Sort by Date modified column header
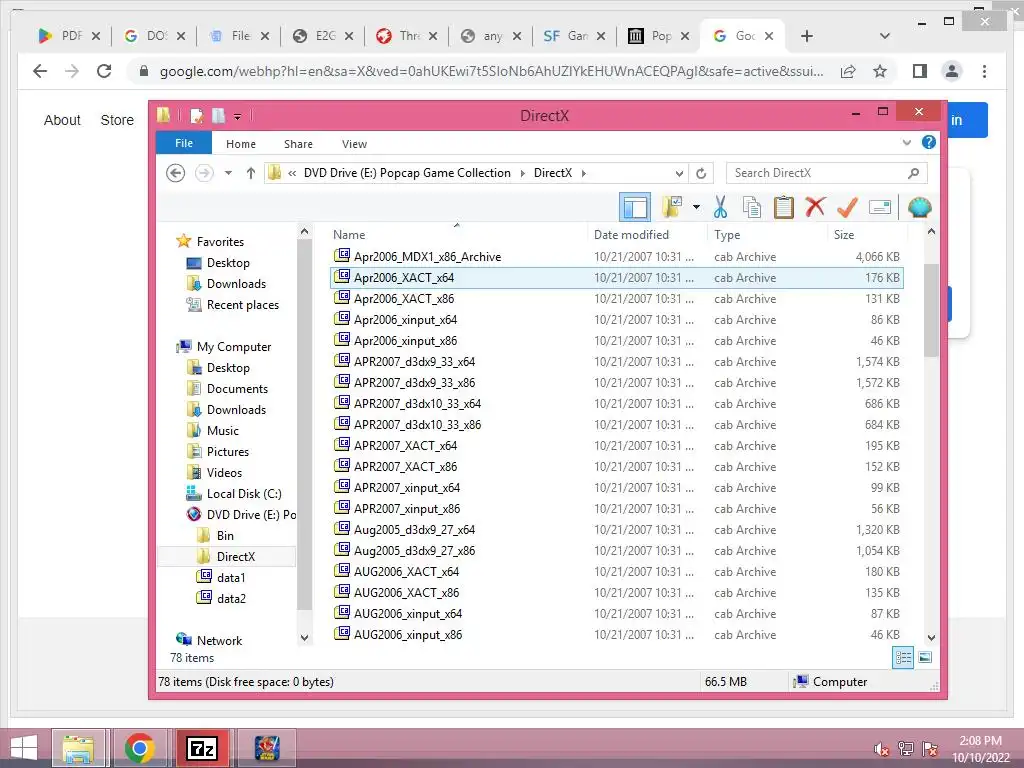The width and height of the screenshot is (1024, 768). click(647, 234)
